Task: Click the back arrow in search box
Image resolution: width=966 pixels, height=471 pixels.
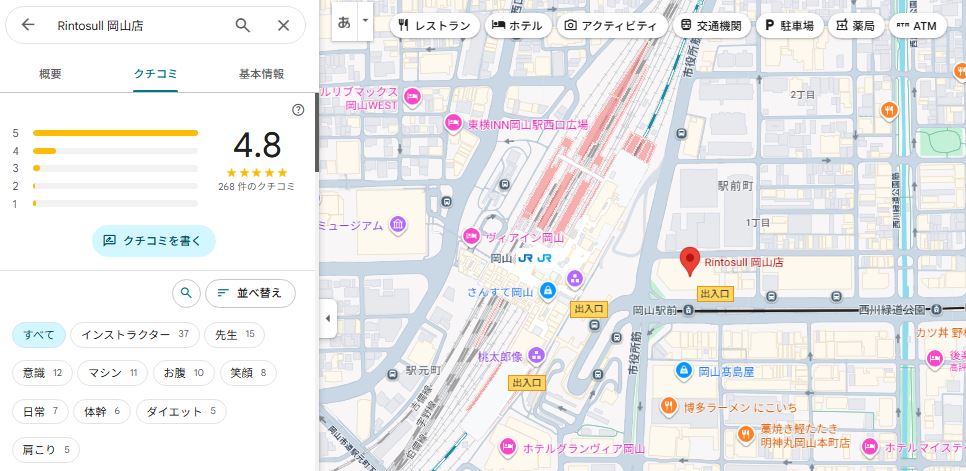Action: pyautogui.click(x=28, y=25)
